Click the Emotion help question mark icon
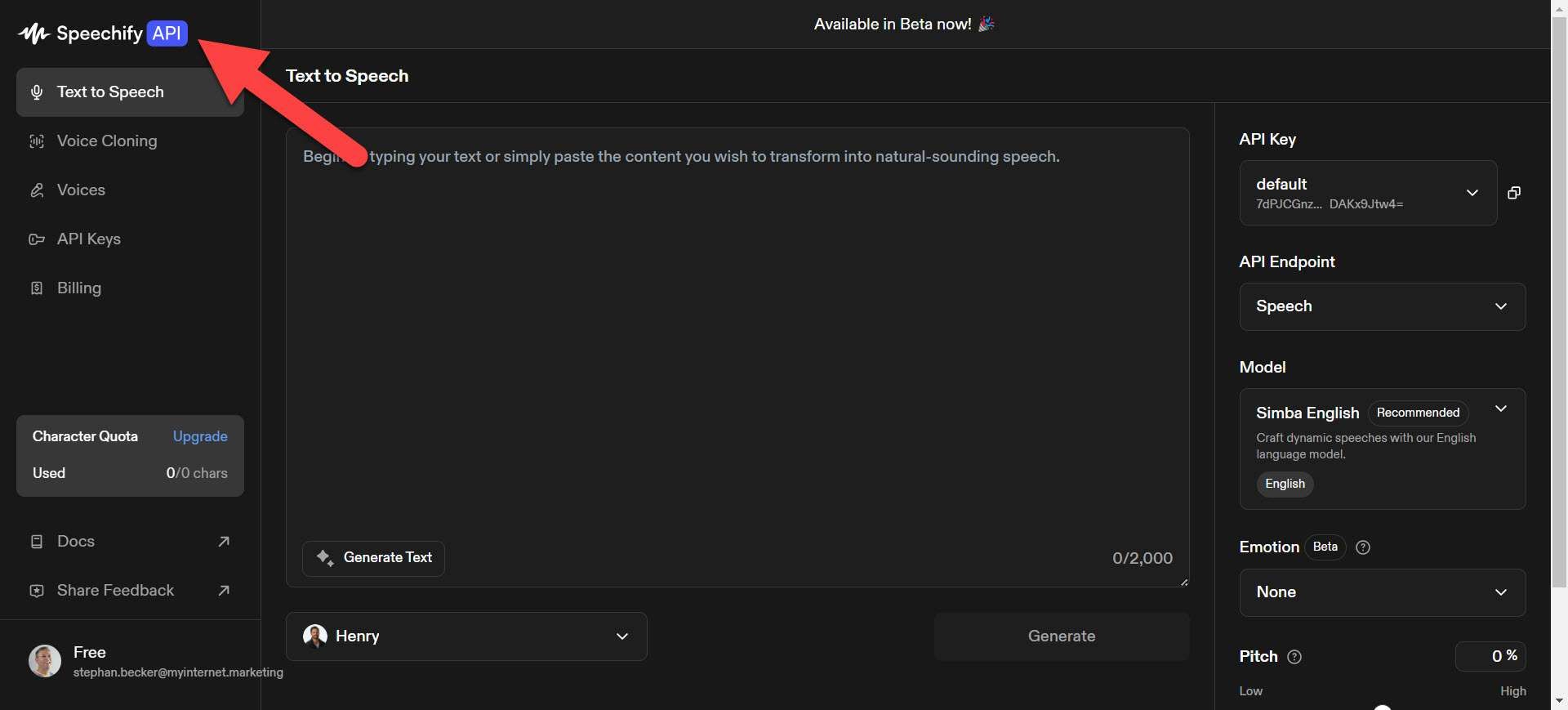1568x710 pixels. (x=1362, y=547)
